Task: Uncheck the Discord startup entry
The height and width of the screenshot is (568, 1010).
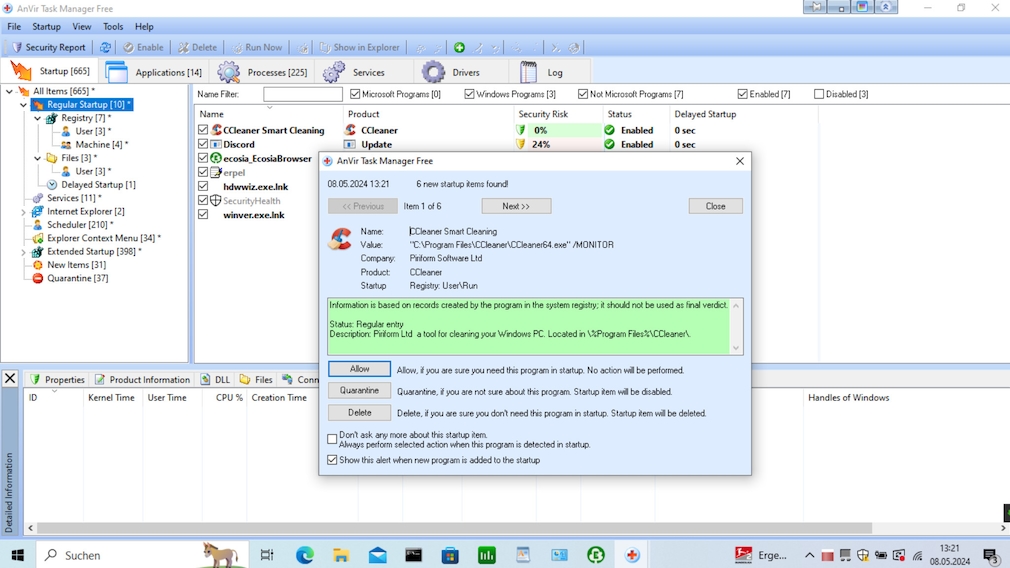Action: click(x=203, y=144)
